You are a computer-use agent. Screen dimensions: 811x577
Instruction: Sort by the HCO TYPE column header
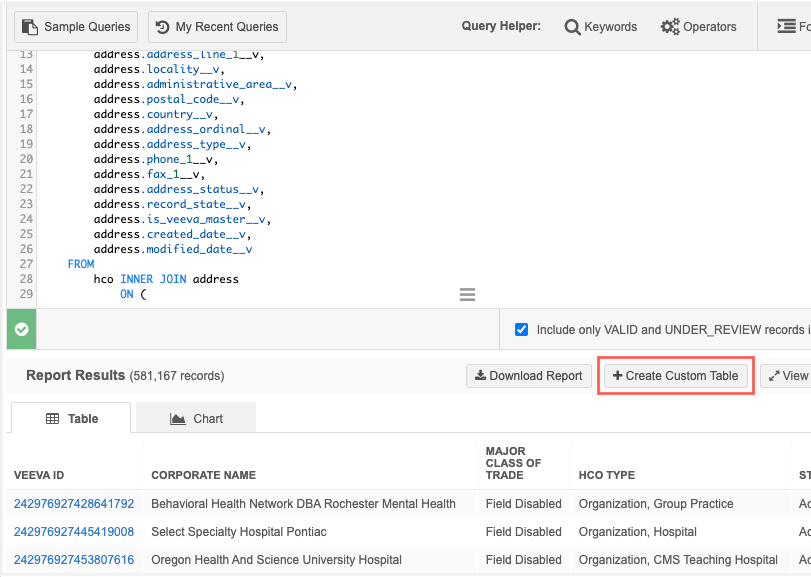click(606, 475)
